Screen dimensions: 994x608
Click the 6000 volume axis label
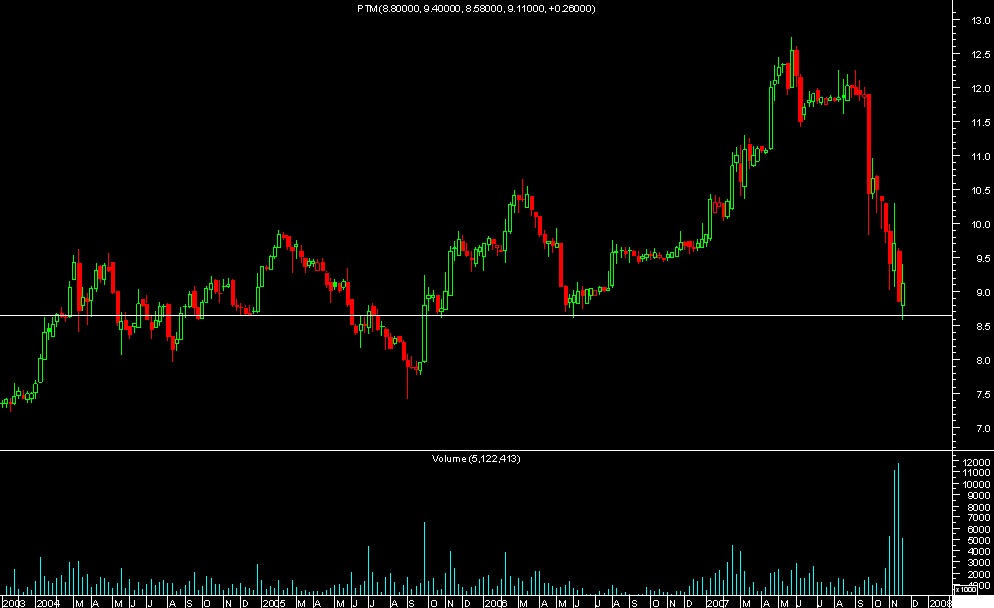click(978, 529)
